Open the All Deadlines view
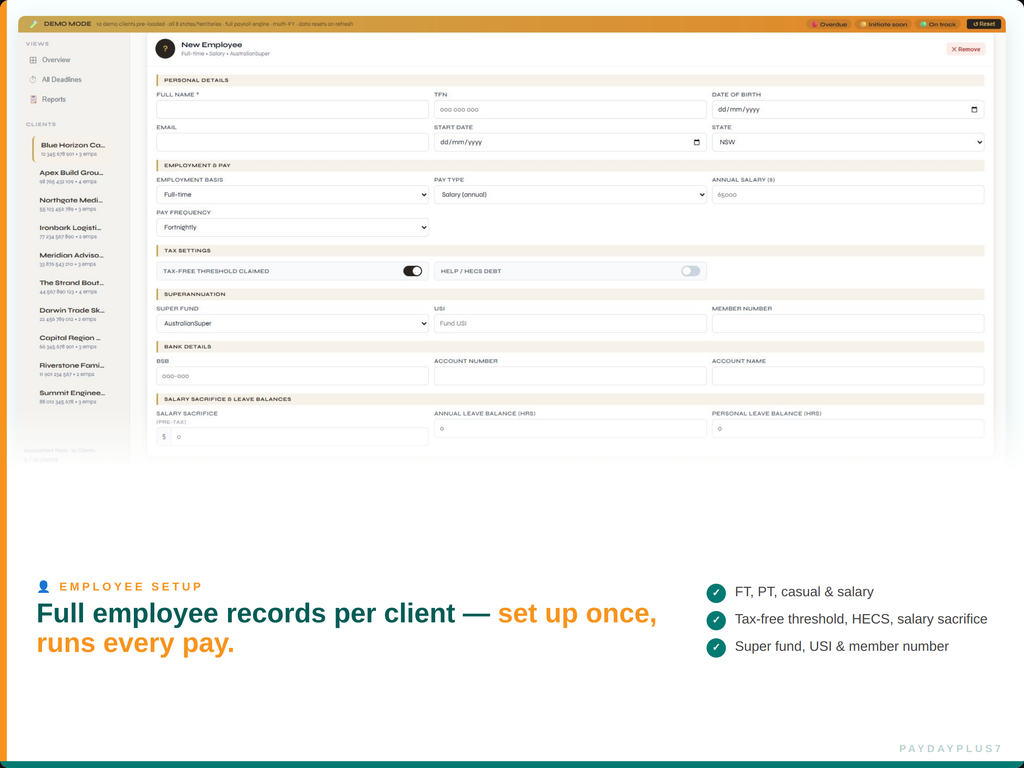 (x=61, y=79)
